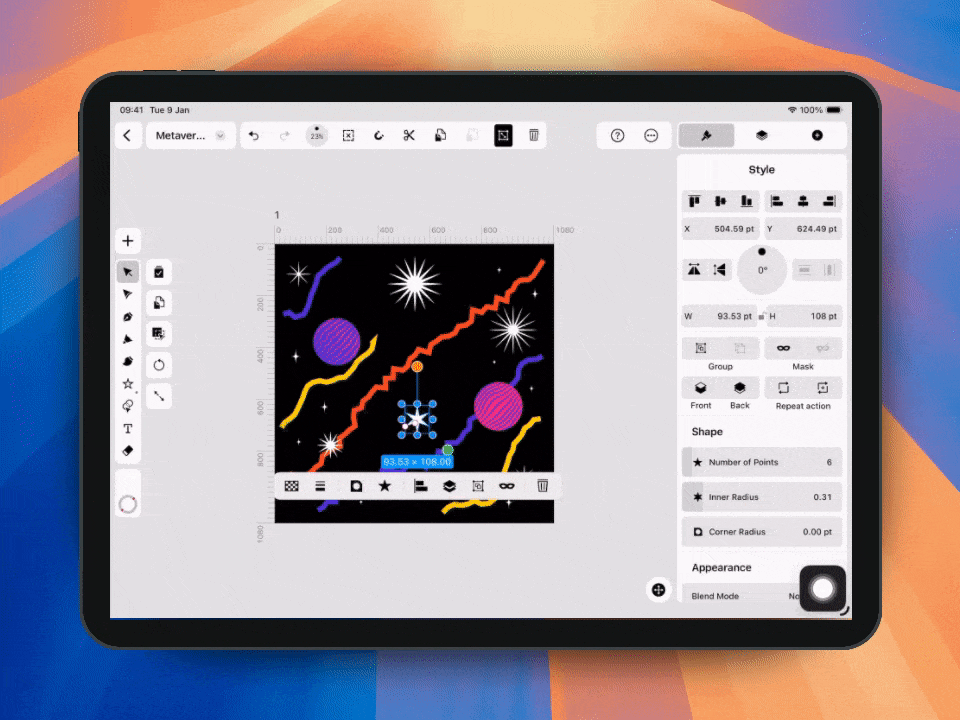Click the AssistiveTouch floating button
The width and height of the screenshot is (960, 720).
822,589
